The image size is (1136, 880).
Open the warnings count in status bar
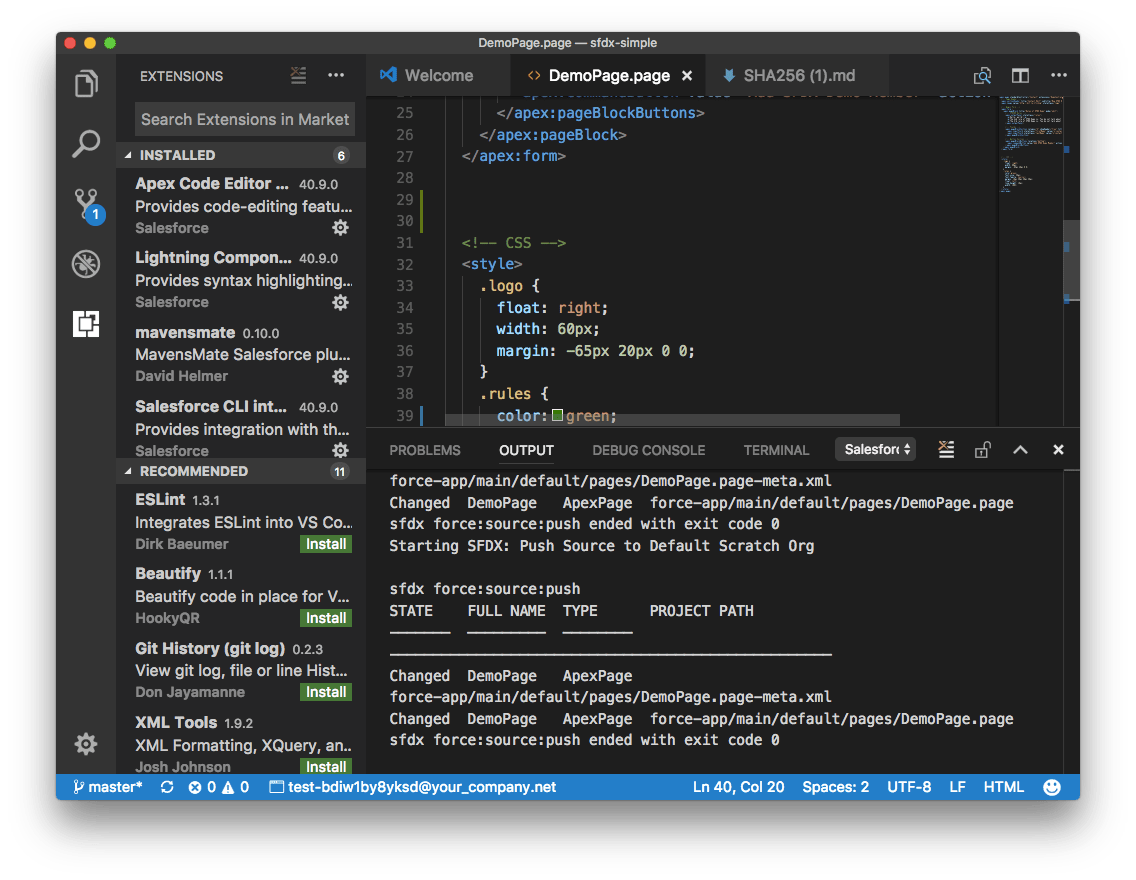pos(235,787)
